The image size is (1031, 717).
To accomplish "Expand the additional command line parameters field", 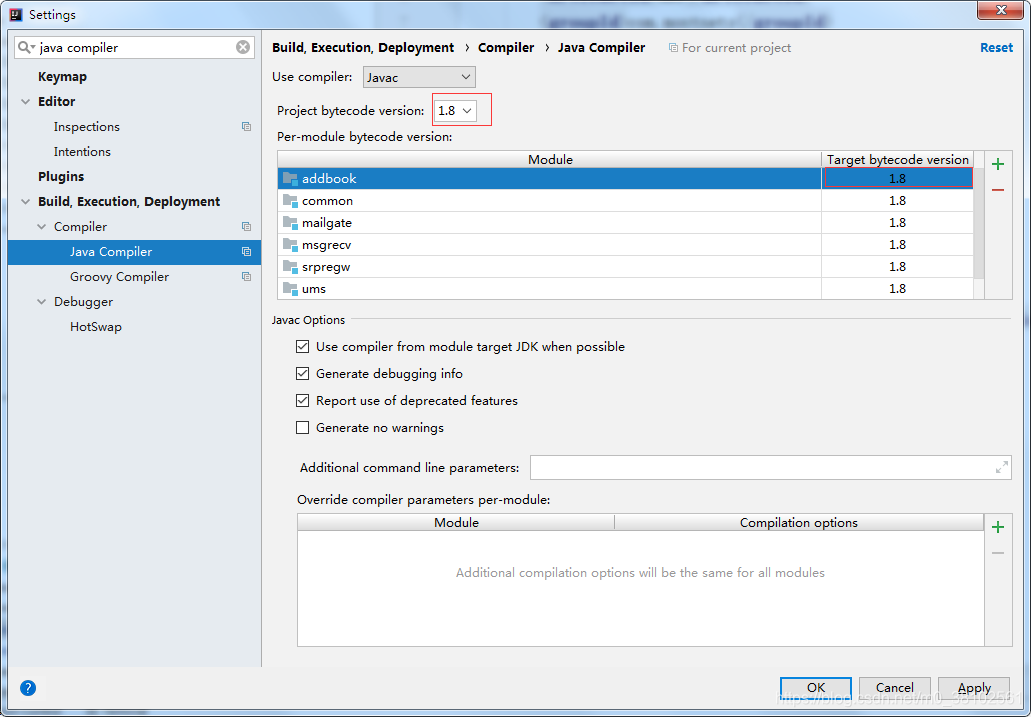I will click(1001, 468).
